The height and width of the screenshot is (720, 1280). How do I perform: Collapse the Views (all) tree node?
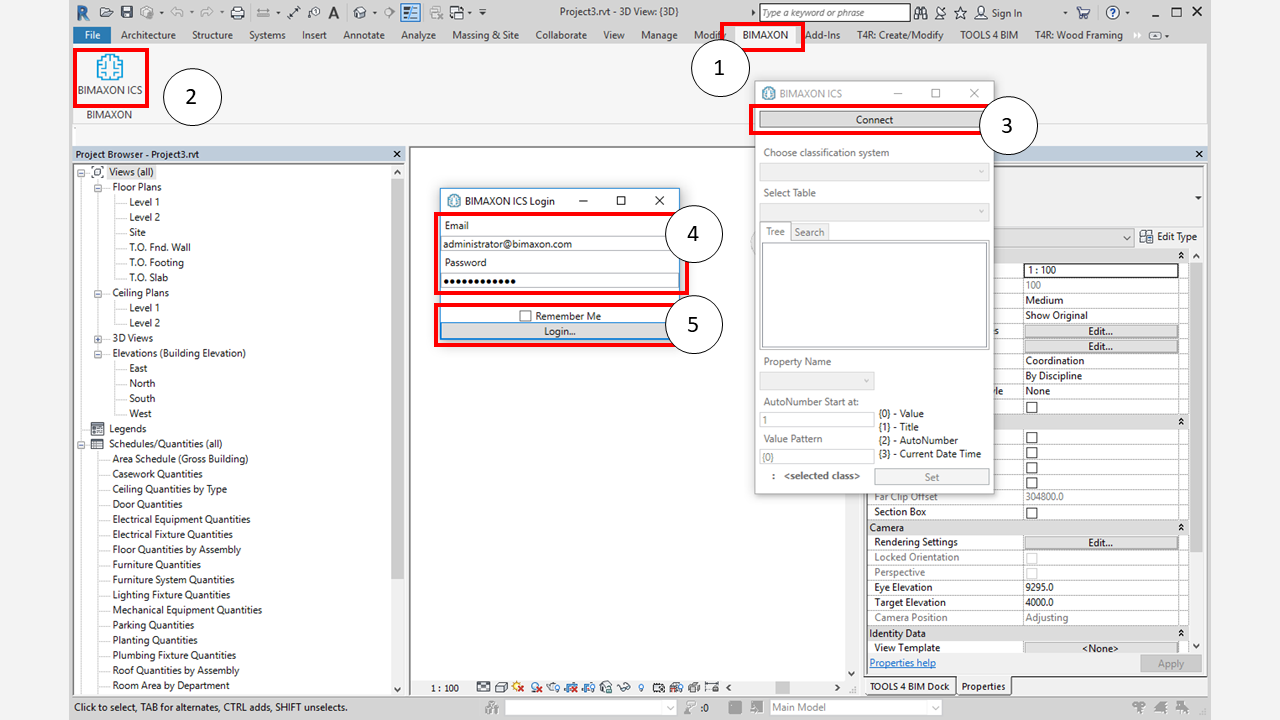pos(82,172)
